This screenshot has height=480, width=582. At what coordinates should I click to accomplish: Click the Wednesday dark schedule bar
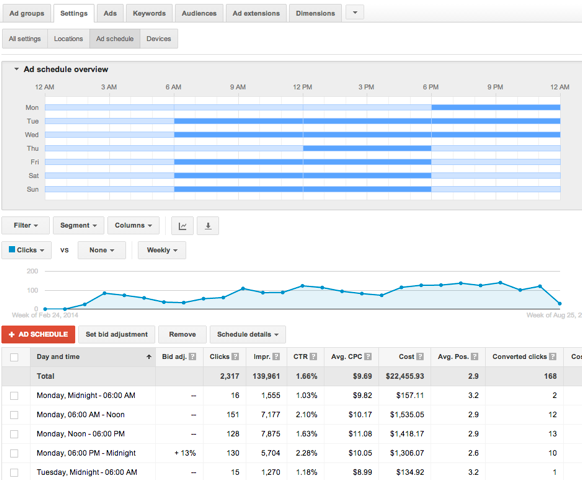click(x=367, y=134)
